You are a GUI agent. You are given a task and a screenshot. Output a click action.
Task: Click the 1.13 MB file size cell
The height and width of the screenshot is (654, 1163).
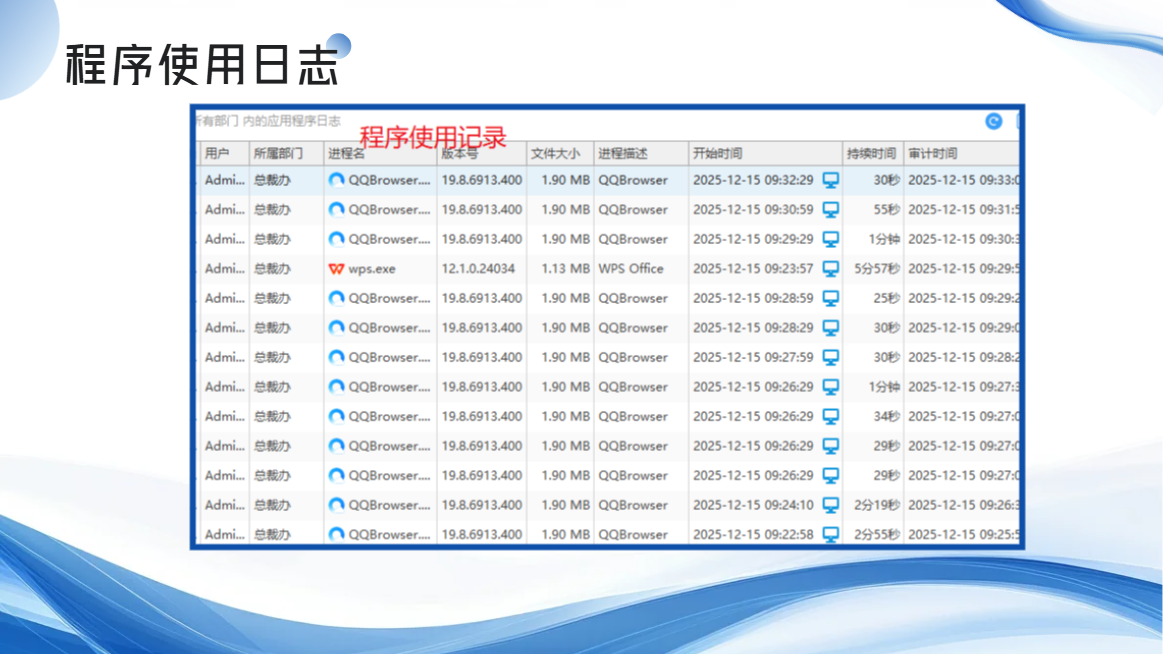[x=565, y=269]
